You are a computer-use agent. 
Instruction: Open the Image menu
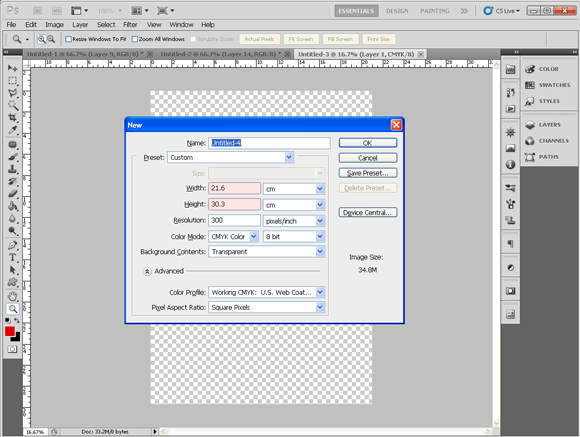[x=54, y=25]
